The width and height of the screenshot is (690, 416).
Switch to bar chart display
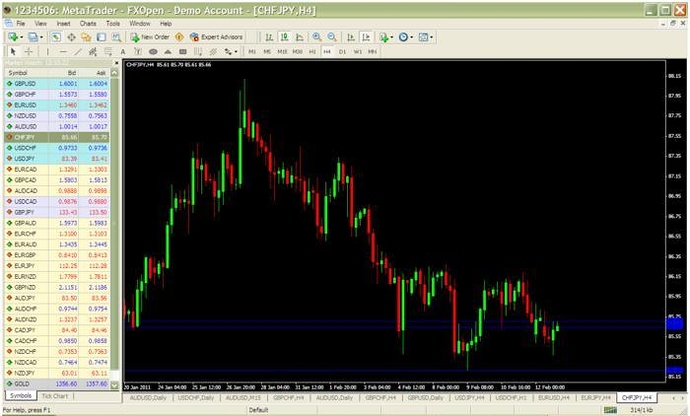(269, 37)
